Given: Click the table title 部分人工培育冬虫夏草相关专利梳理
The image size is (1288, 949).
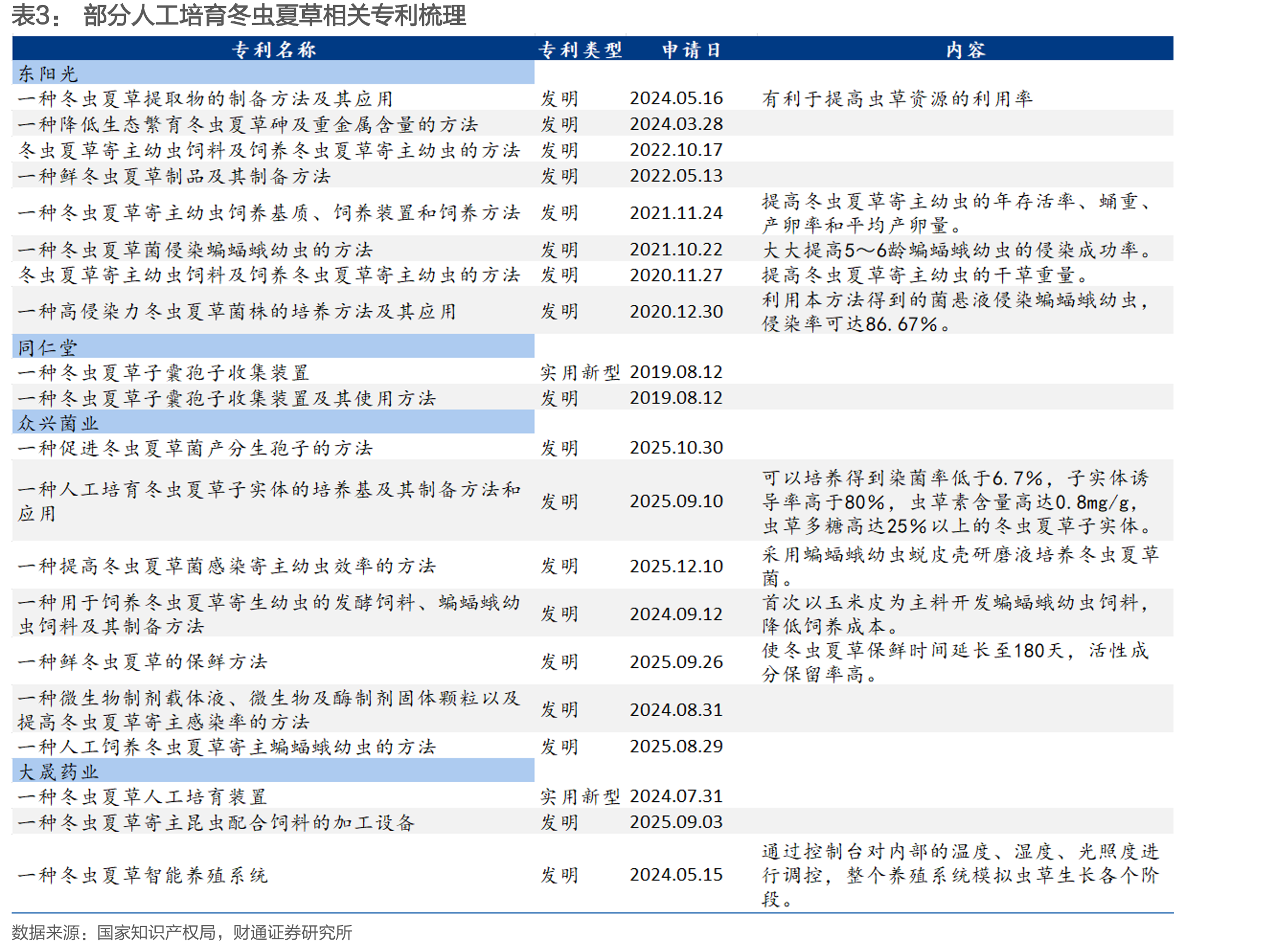Looking at the screenshot, I should (275, 15).
